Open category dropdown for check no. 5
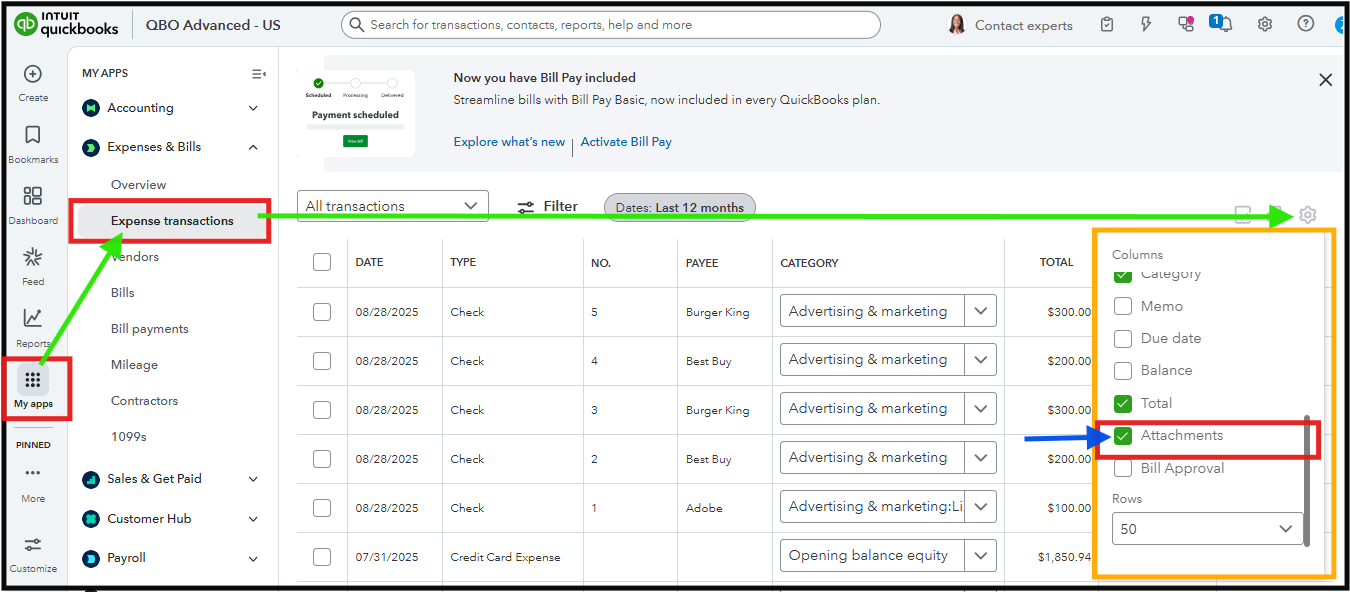The width and height of the screenshot is (1350, 592). (x=980, y=311)
